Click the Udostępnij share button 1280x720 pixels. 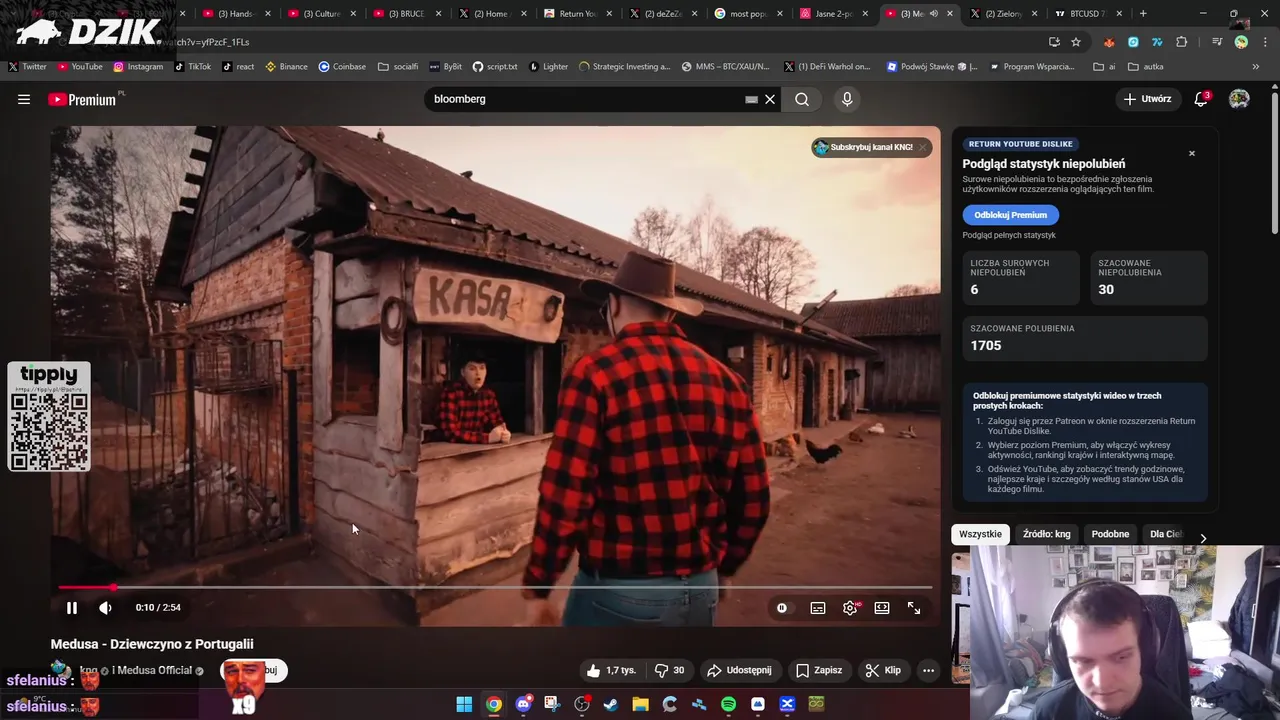coord(739,670)
